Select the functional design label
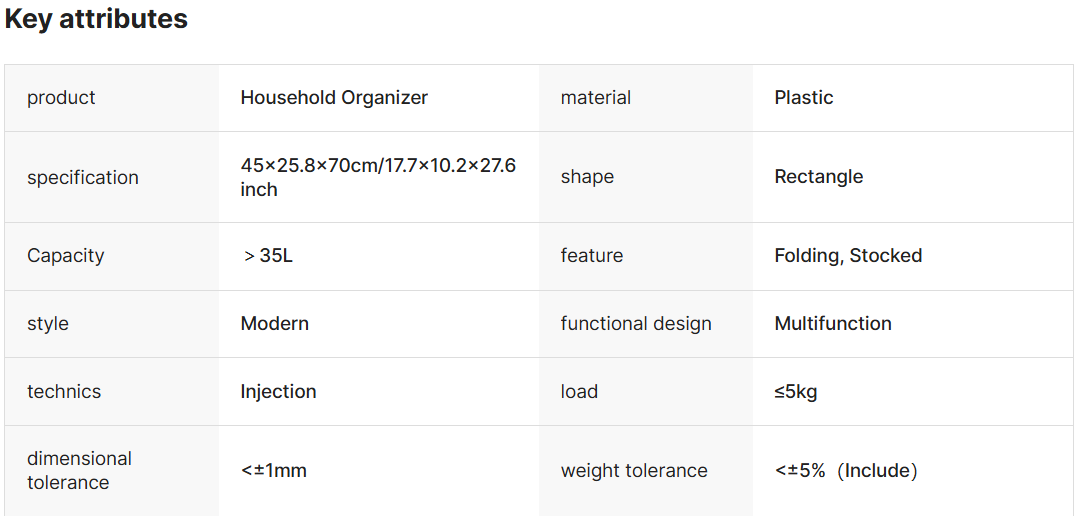 coord(636,324)
